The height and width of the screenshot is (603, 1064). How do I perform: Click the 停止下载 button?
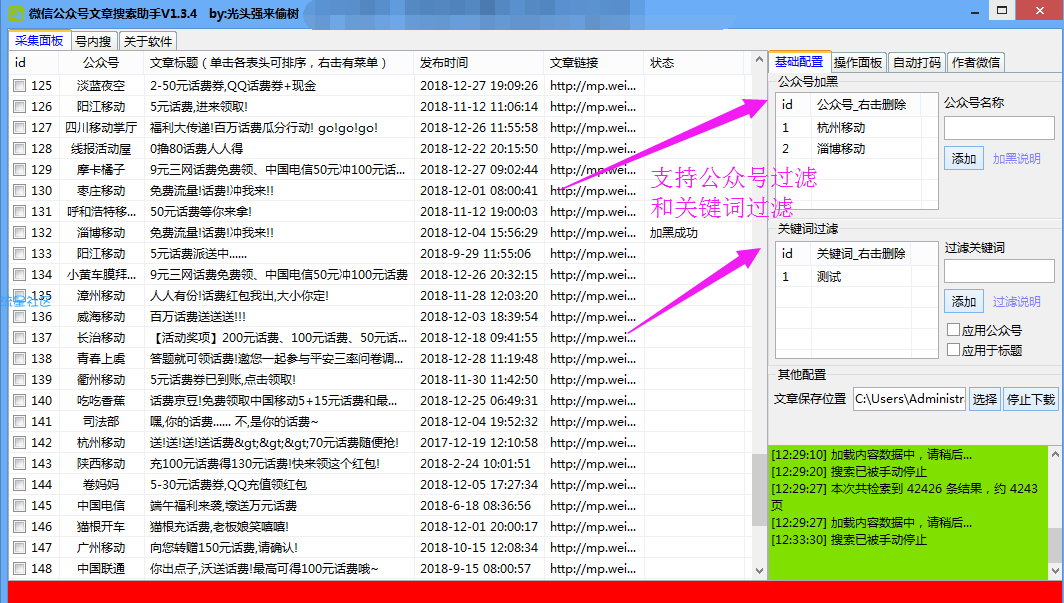[1031, 399]
